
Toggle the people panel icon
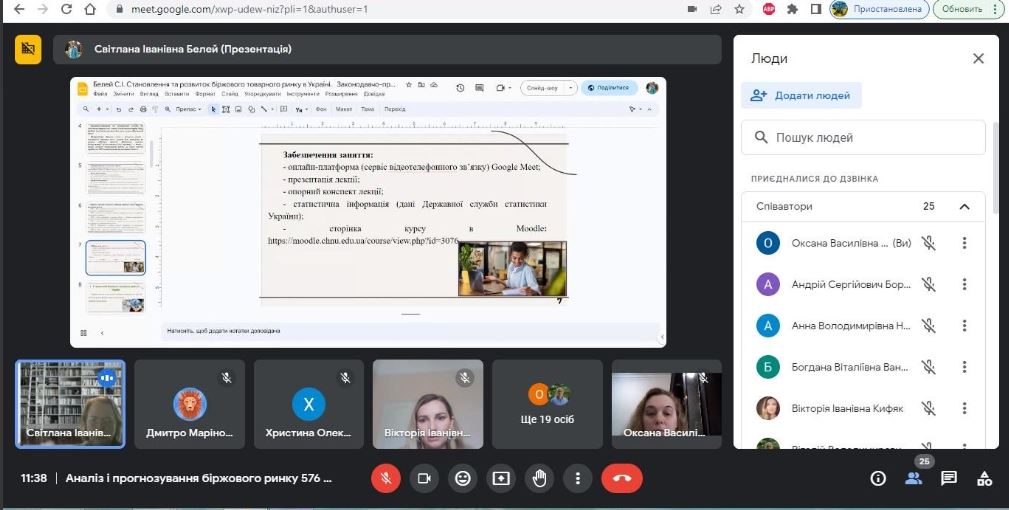click(913, 478)
